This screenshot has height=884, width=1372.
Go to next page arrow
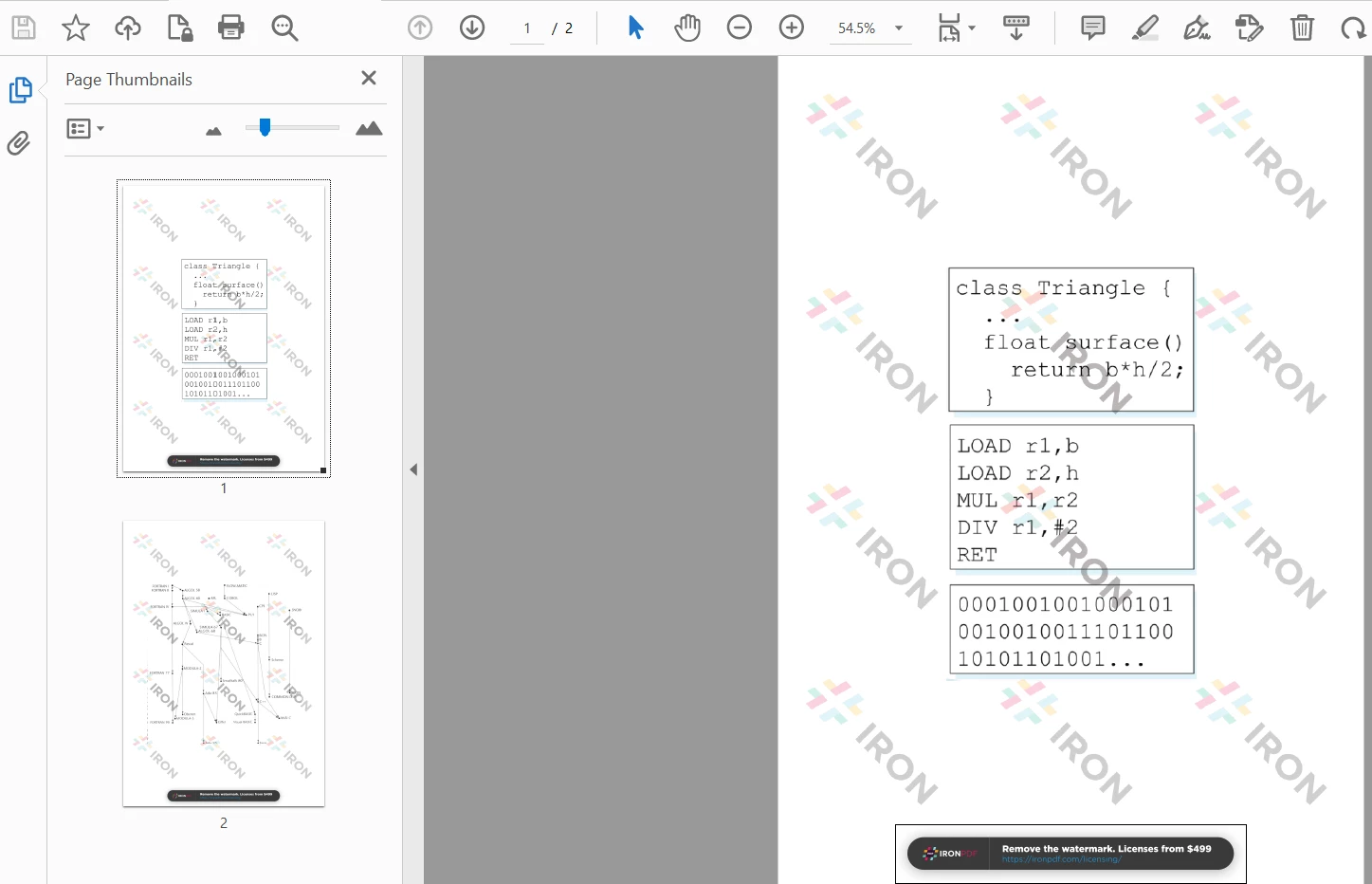(472, 28)
